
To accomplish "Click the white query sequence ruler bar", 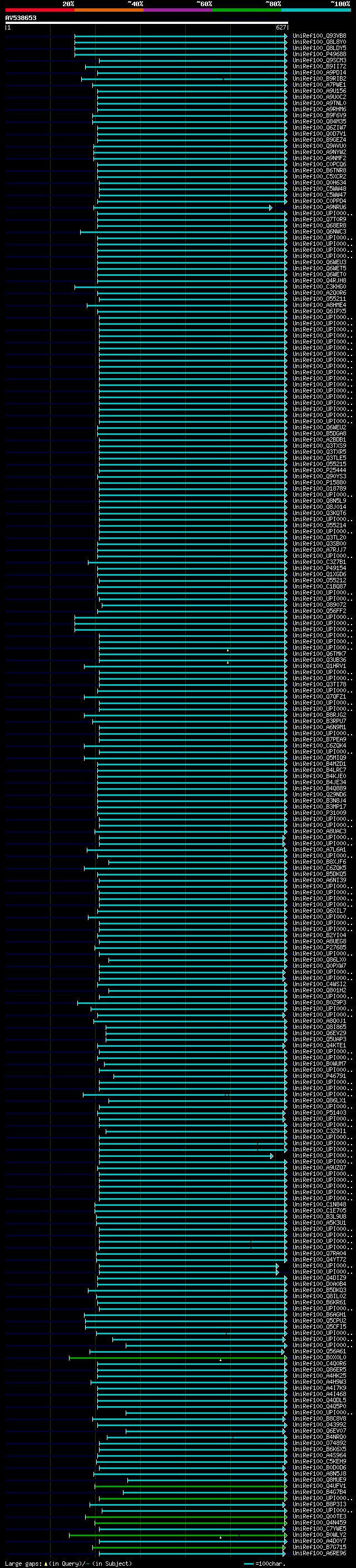I will pos(146,22).
